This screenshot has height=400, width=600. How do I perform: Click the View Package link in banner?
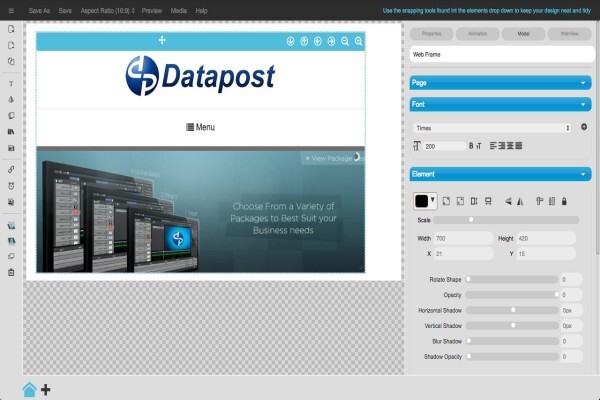332,158
